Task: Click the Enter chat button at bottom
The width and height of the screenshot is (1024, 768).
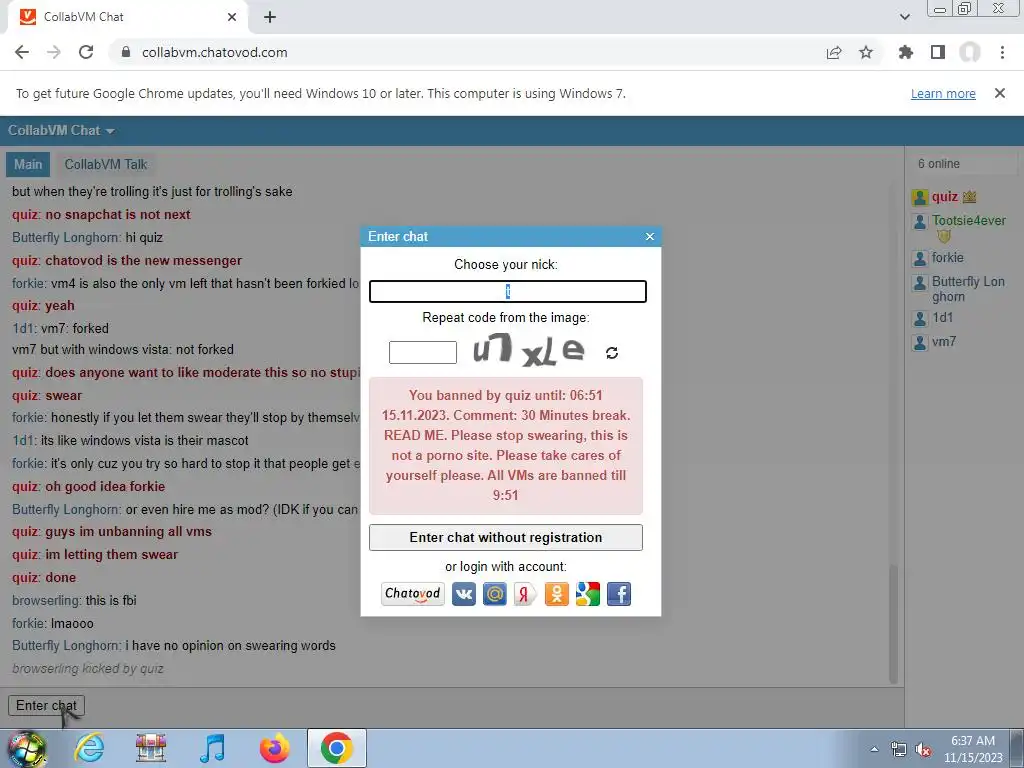Action: [x=46, y=705]
